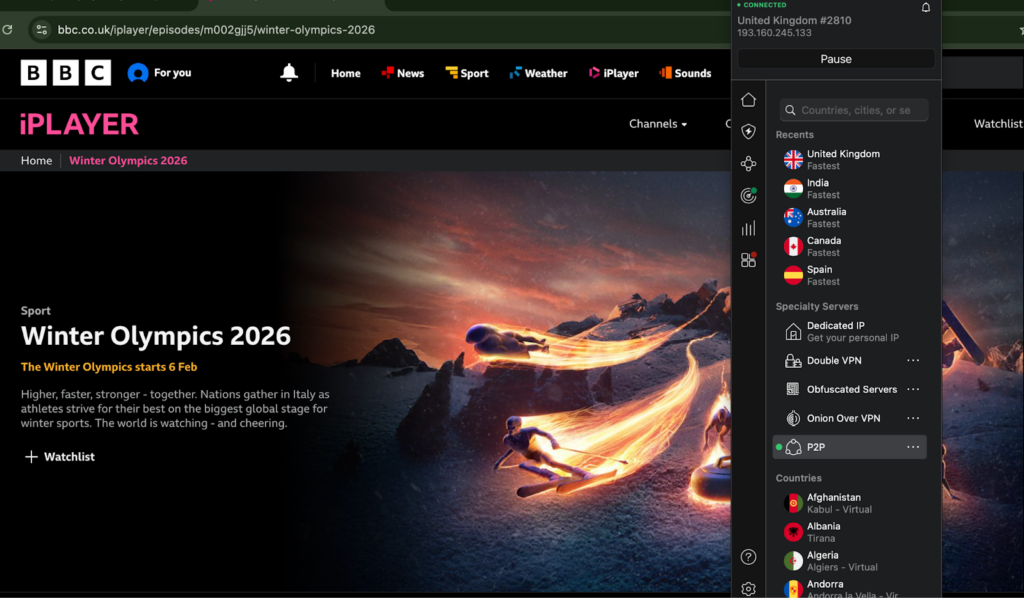Click 'United Kingdom #2810' server name
The image size is (1024, 598).
click(794, 20)
